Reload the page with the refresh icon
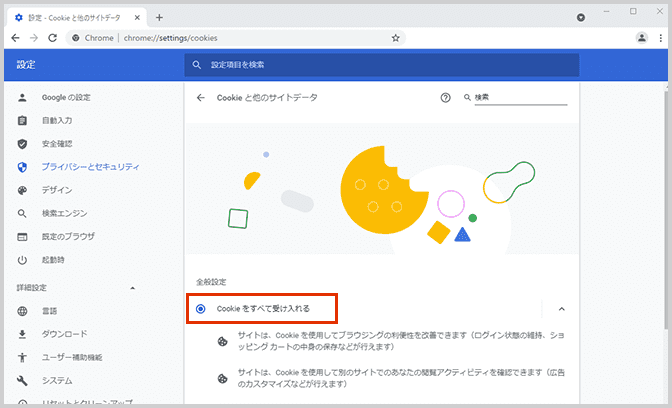 click(56, 38)
